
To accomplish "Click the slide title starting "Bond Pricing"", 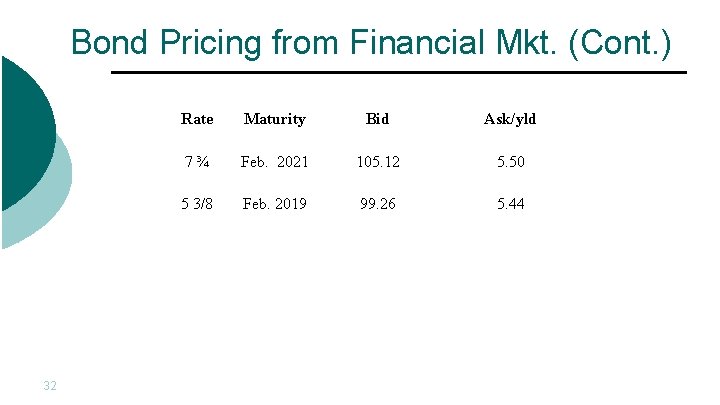I will pyautogui.click(x=371, y=43).
